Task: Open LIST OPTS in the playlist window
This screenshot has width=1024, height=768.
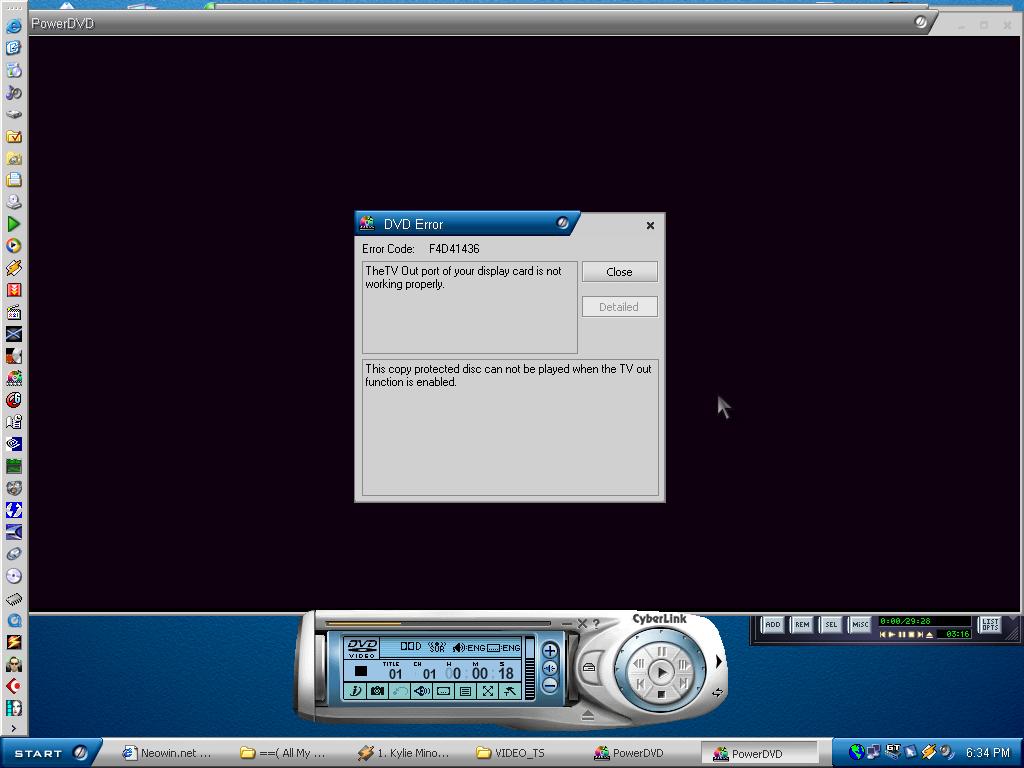Action: tap(989, 625)
